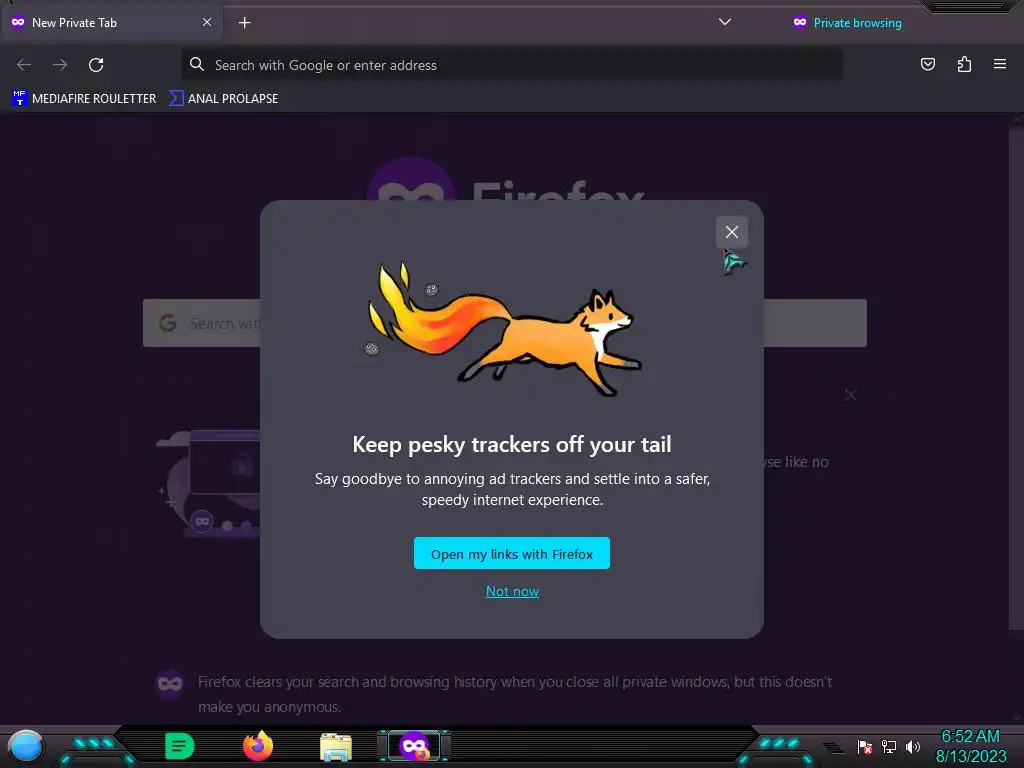The image size is (1024, 768).
Task: Open File Explorer from taskbar
Action: point(336,746)
